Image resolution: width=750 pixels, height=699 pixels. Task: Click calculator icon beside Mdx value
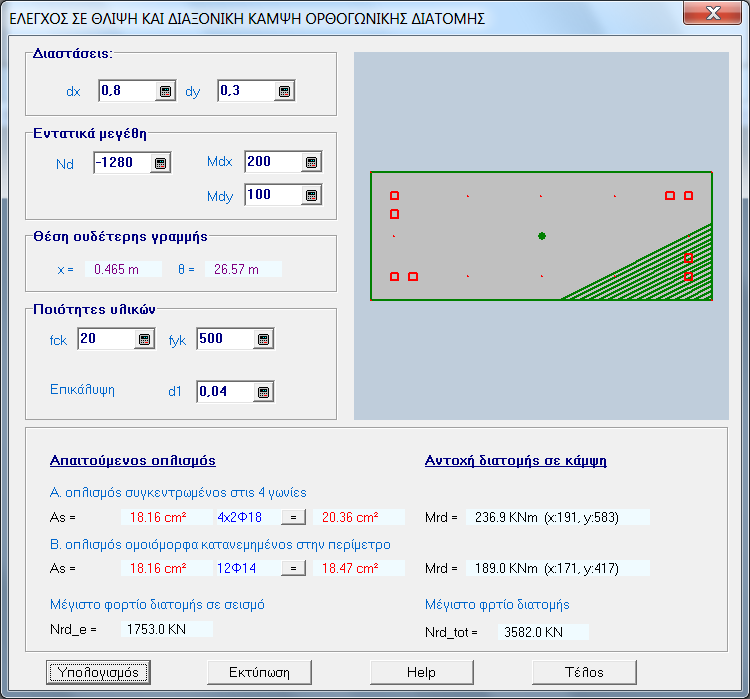point(311,163)
